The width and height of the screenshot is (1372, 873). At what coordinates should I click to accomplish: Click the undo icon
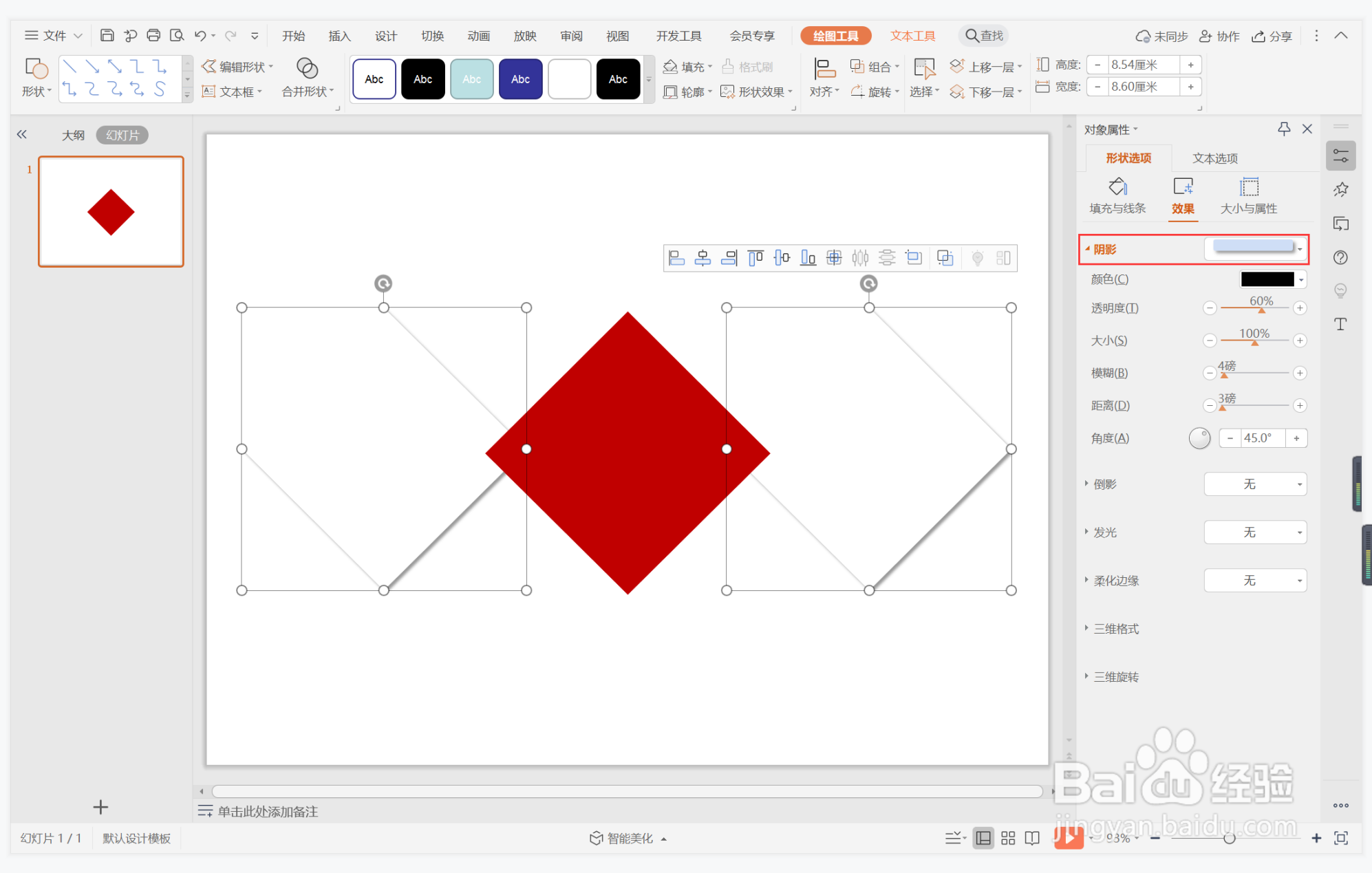click(x=200, y=35)
